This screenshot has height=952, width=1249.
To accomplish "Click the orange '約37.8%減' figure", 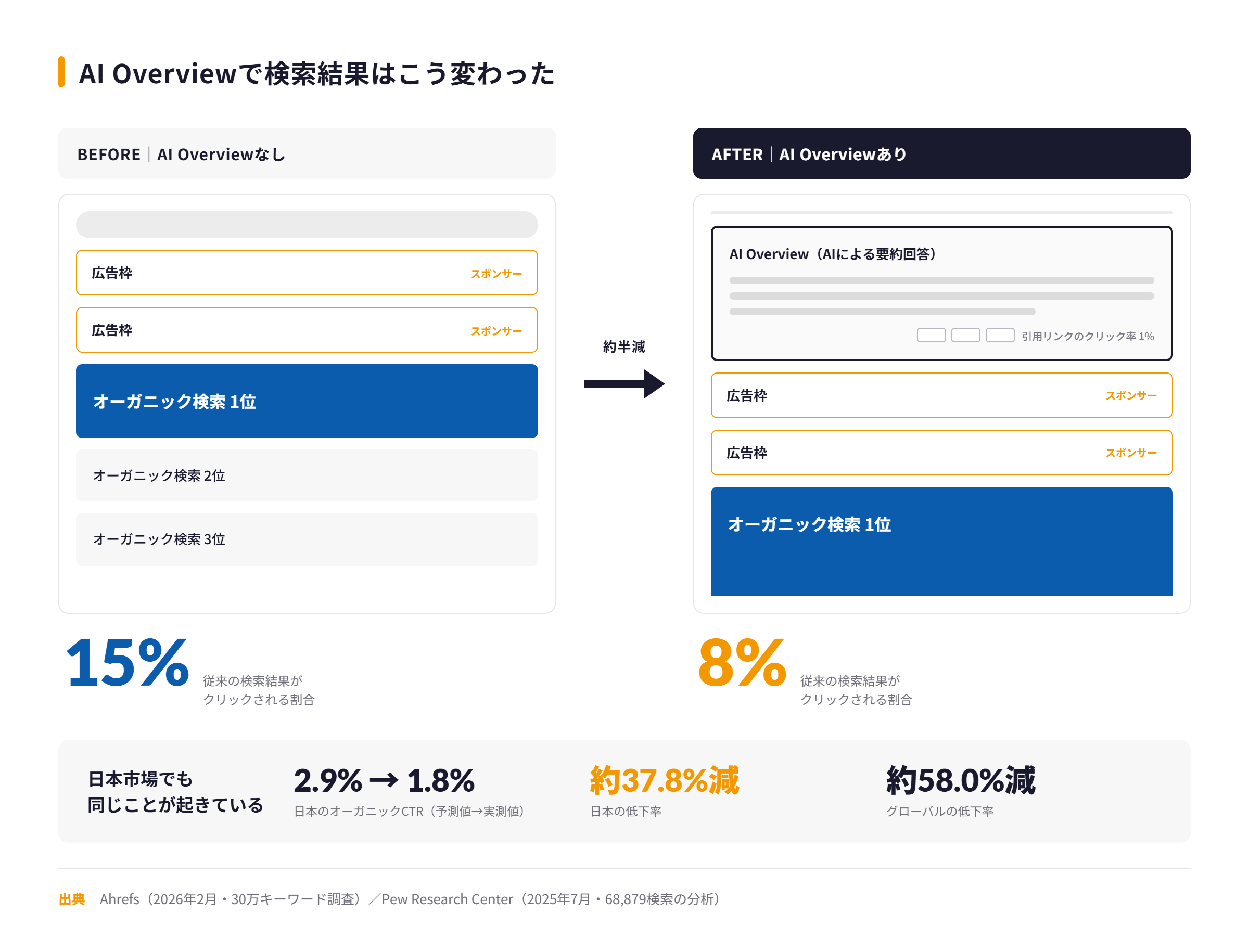I will [x=665, y=780].
